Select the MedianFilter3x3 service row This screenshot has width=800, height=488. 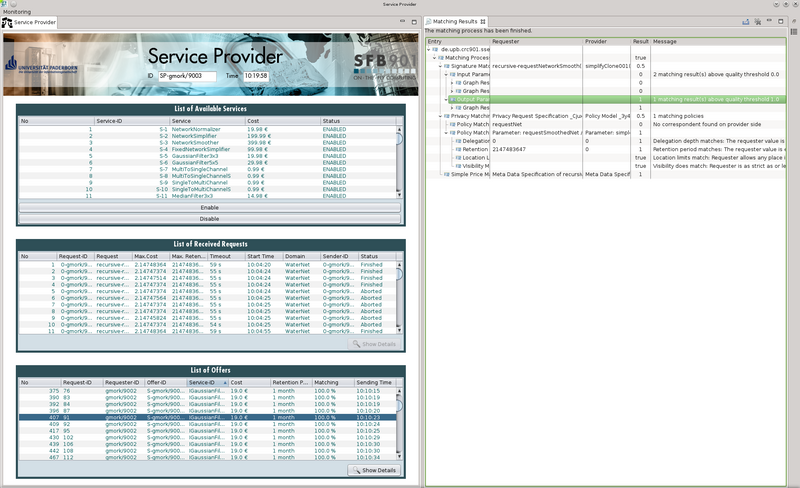tap(208, 196)
